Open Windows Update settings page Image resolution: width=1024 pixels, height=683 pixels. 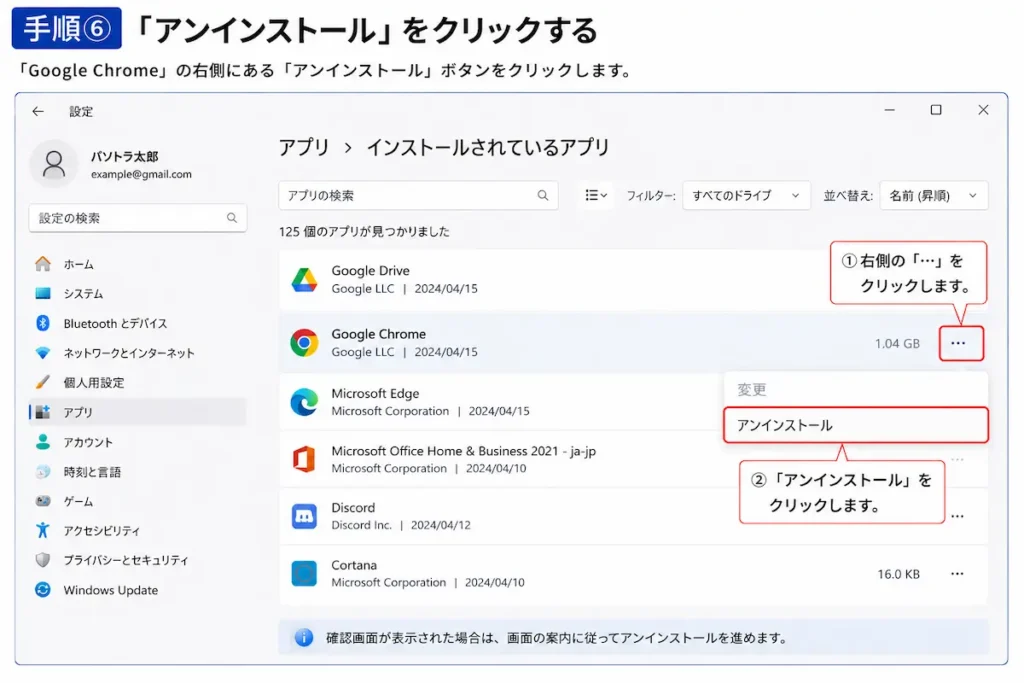(x=138, y=590)
